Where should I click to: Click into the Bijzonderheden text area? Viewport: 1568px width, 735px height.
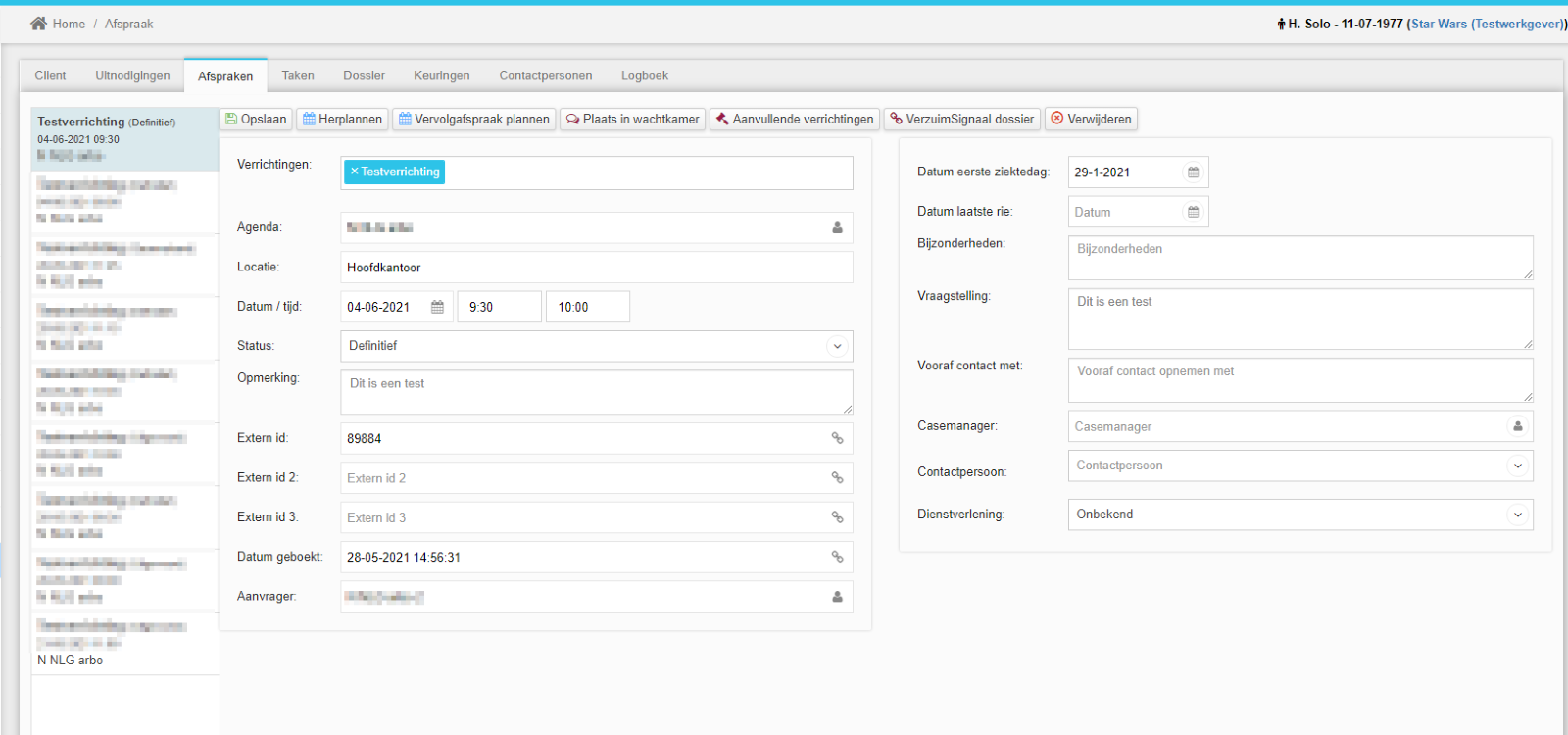click(x=1299, y=258)
